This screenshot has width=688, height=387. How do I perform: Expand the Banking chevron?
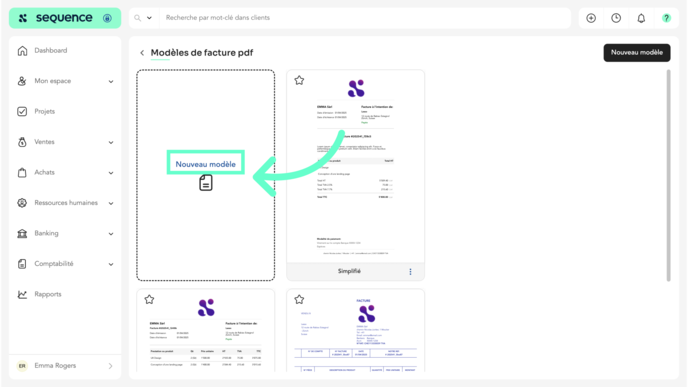coord(111,233)
